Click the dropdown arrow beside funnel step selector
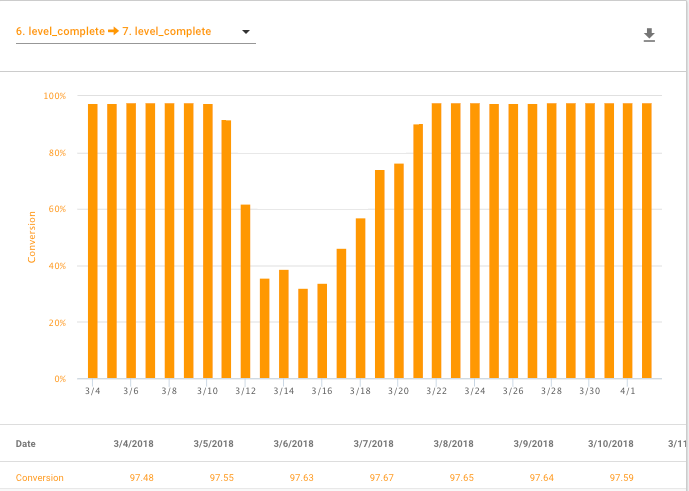Viewport: 689px width, 491px height. 245,32
